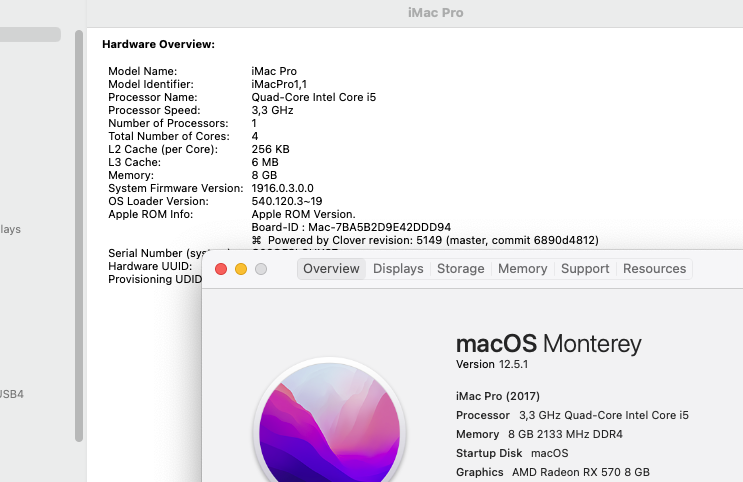Screen dimensions: 743x482
Task: Switch to the Overview tab
Action: [x=331, y=269]
